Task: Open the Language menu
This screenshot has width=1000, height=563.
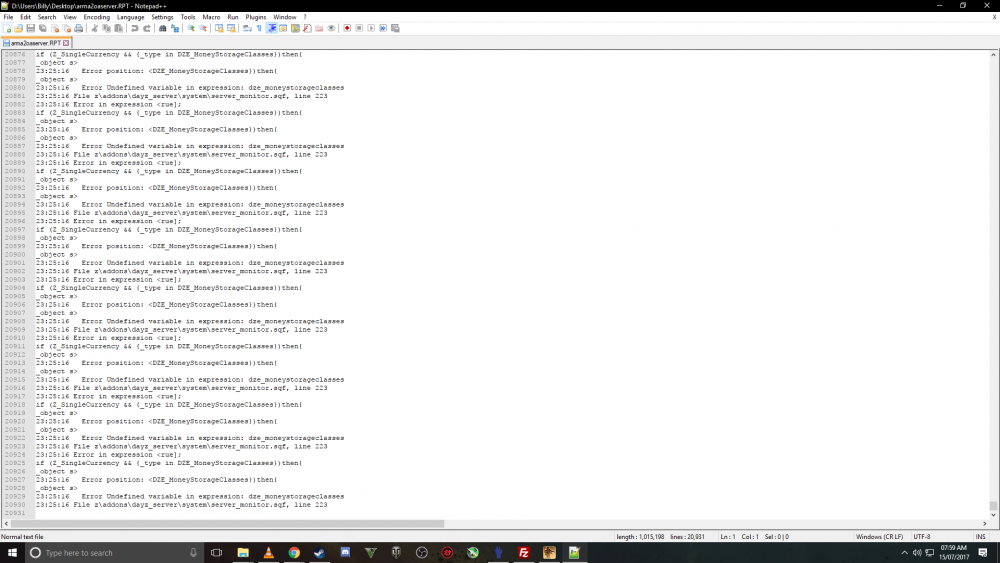Action: point(130,17)
